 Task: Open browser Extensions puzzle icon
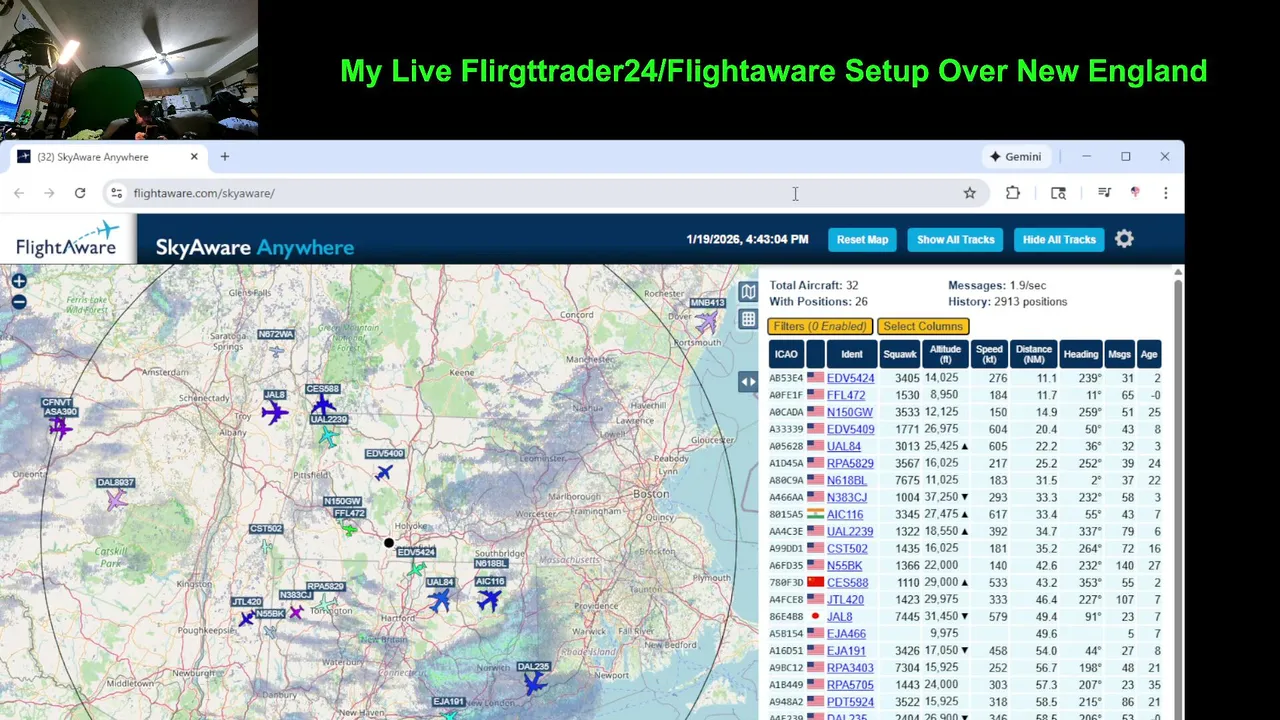(1013, 193)
